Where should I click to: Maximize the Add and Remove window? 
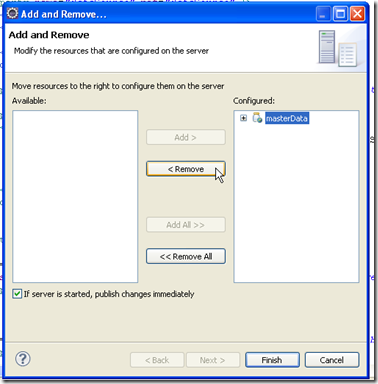(340, 14)
